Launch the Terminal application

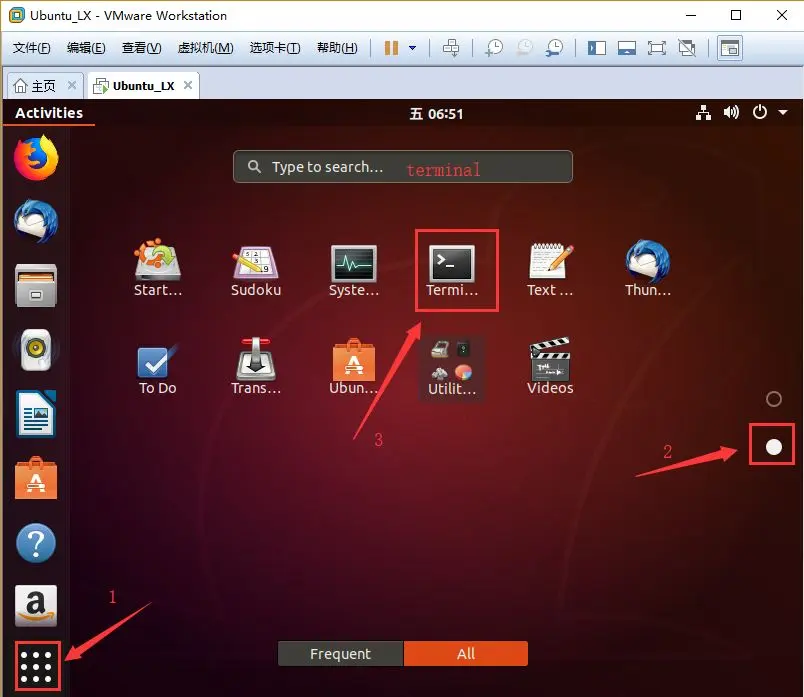(x=452, y=271)
